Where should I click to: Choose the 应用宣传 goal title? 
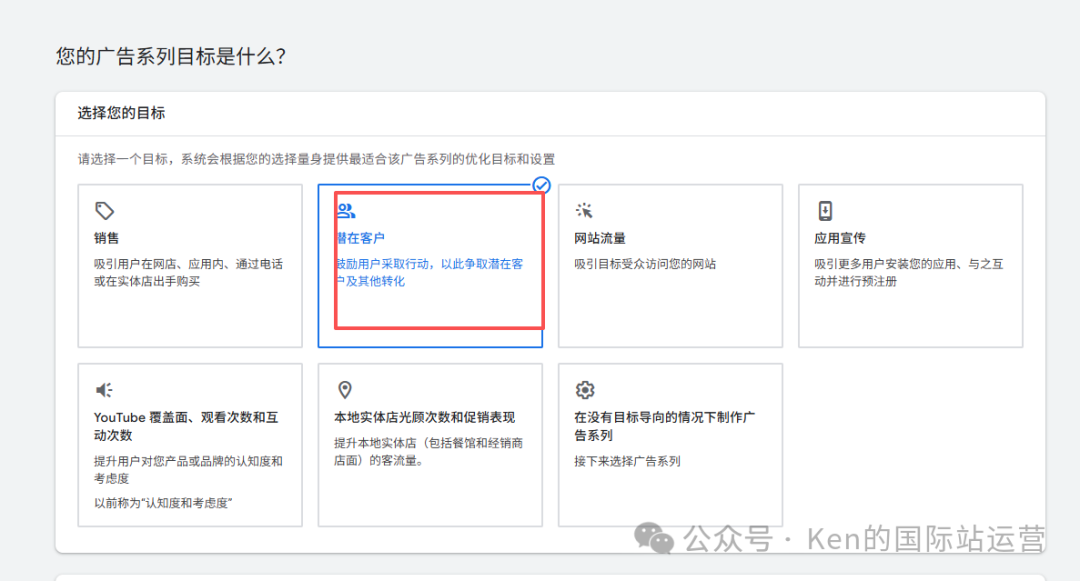(x=840, y=238)
